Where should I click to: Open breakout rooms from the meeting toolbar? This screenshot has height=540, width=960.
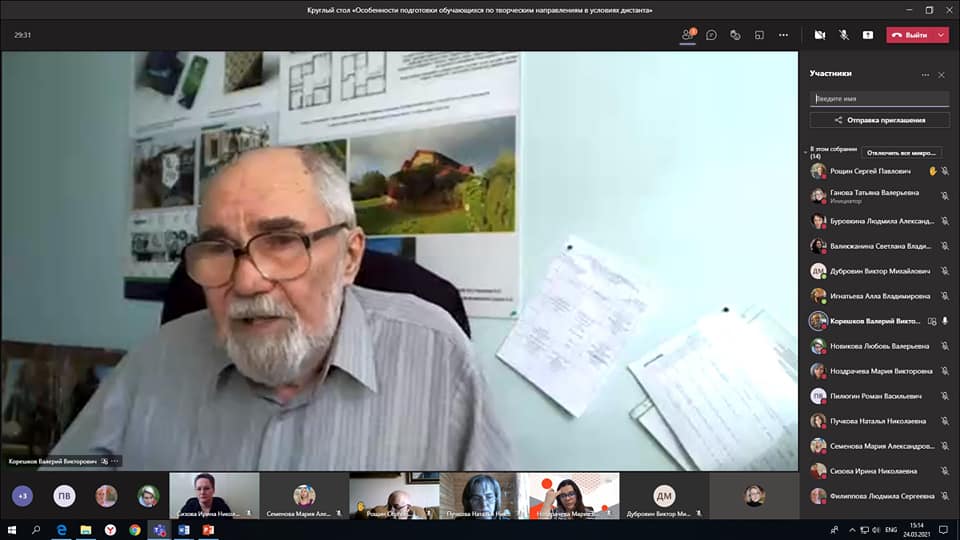[759, 34]
